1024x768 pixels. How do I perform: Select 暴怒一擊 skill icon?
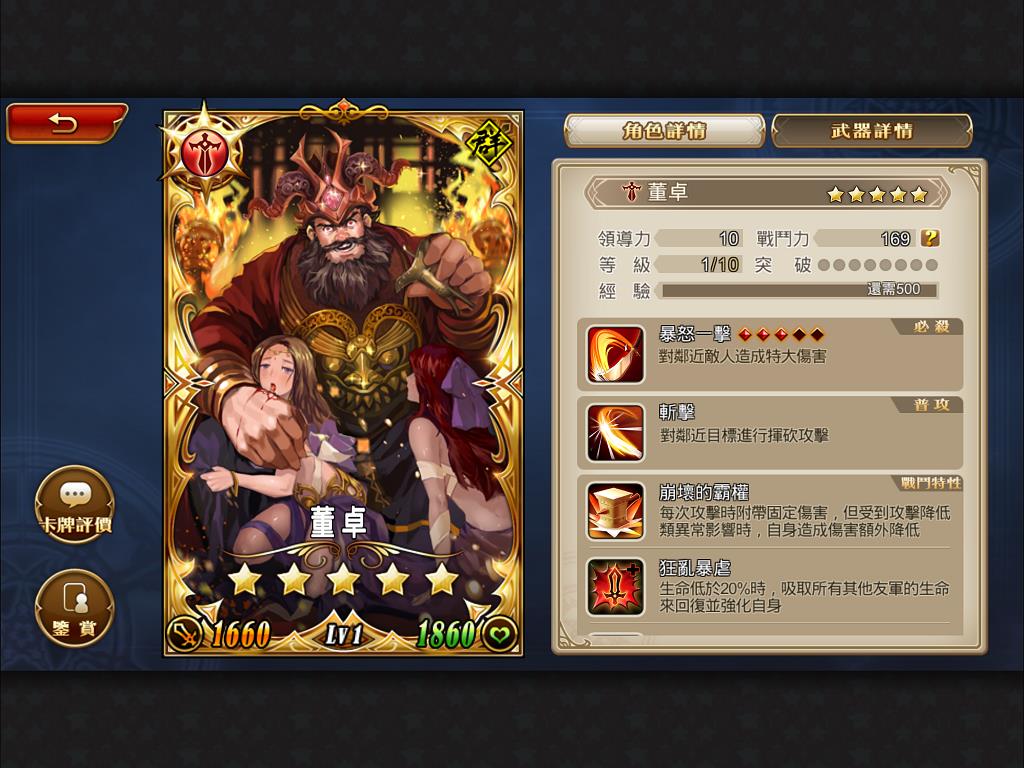[x=615, y=354]
